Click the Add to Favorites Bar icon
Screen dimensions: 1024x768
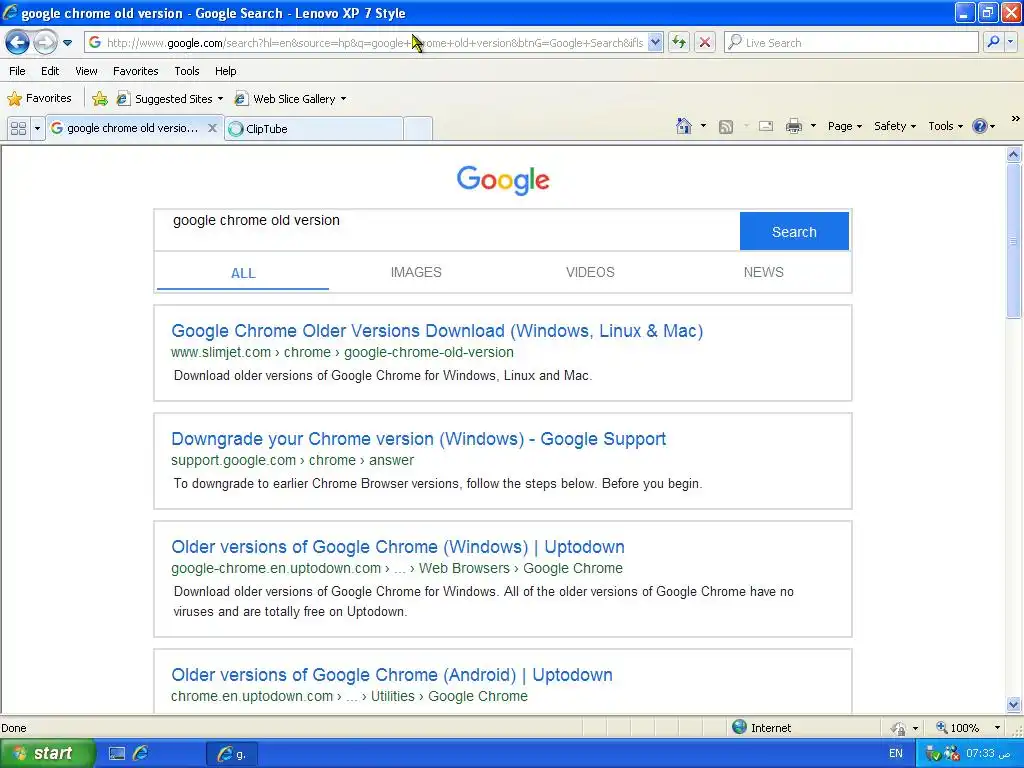100,99
